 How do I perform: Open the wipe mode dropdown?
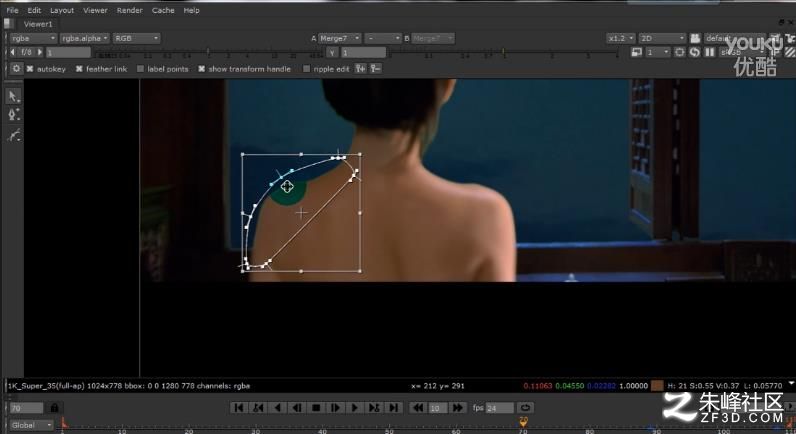pyautogui.click(x=383, y=38)
